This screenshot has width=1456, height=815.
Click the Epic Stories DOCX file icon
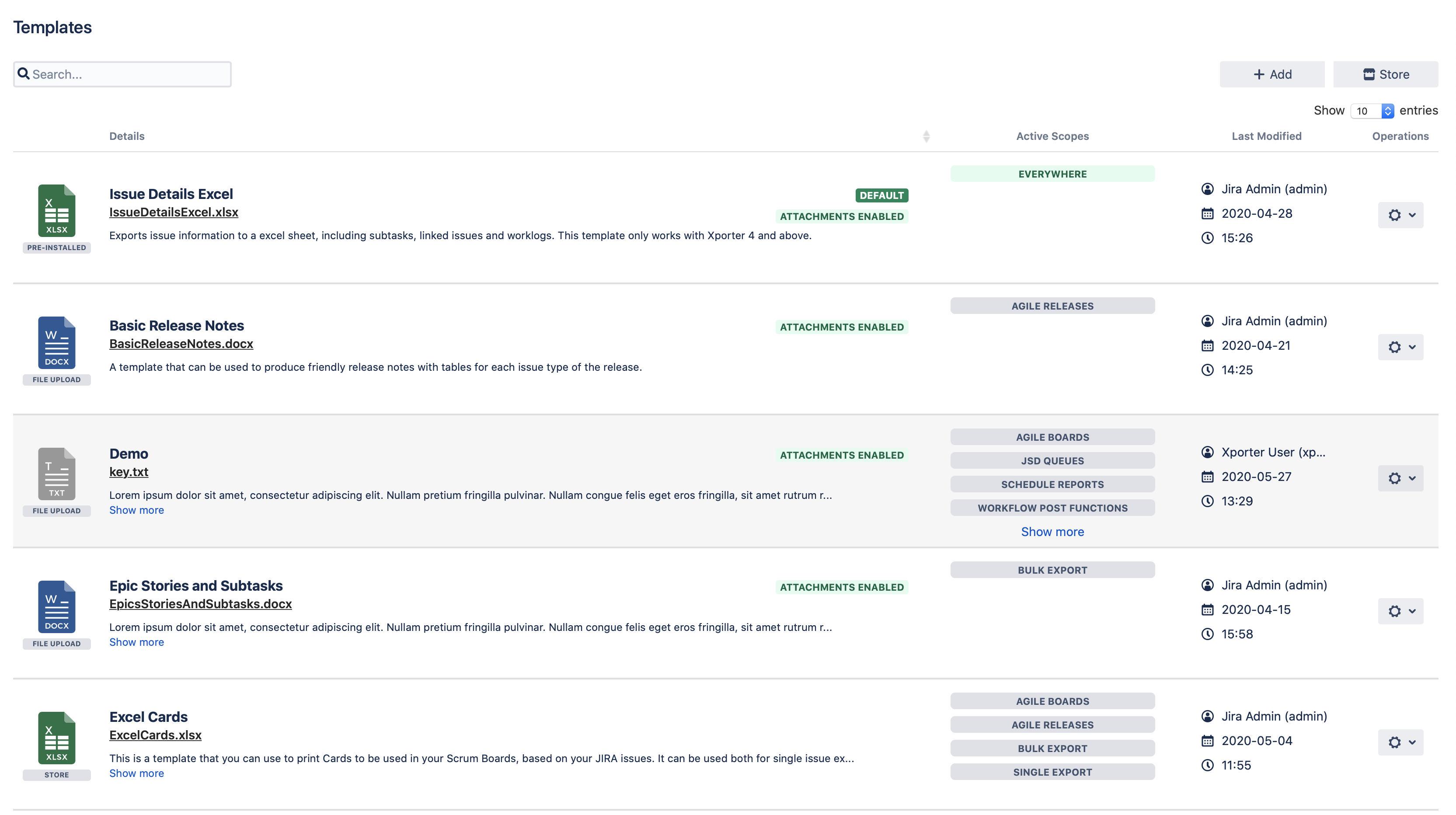click(x=56, y=606)
